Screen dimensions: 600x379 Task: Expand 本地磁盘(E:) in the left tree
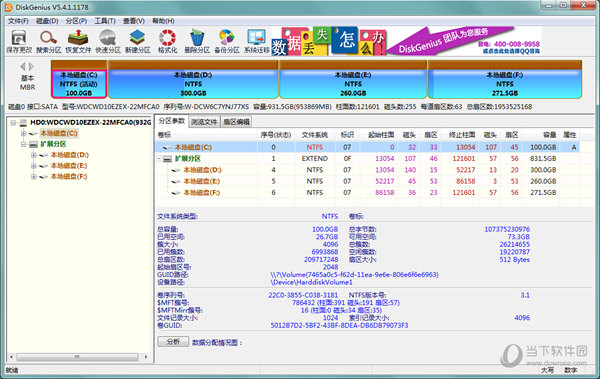coord(34,166)
